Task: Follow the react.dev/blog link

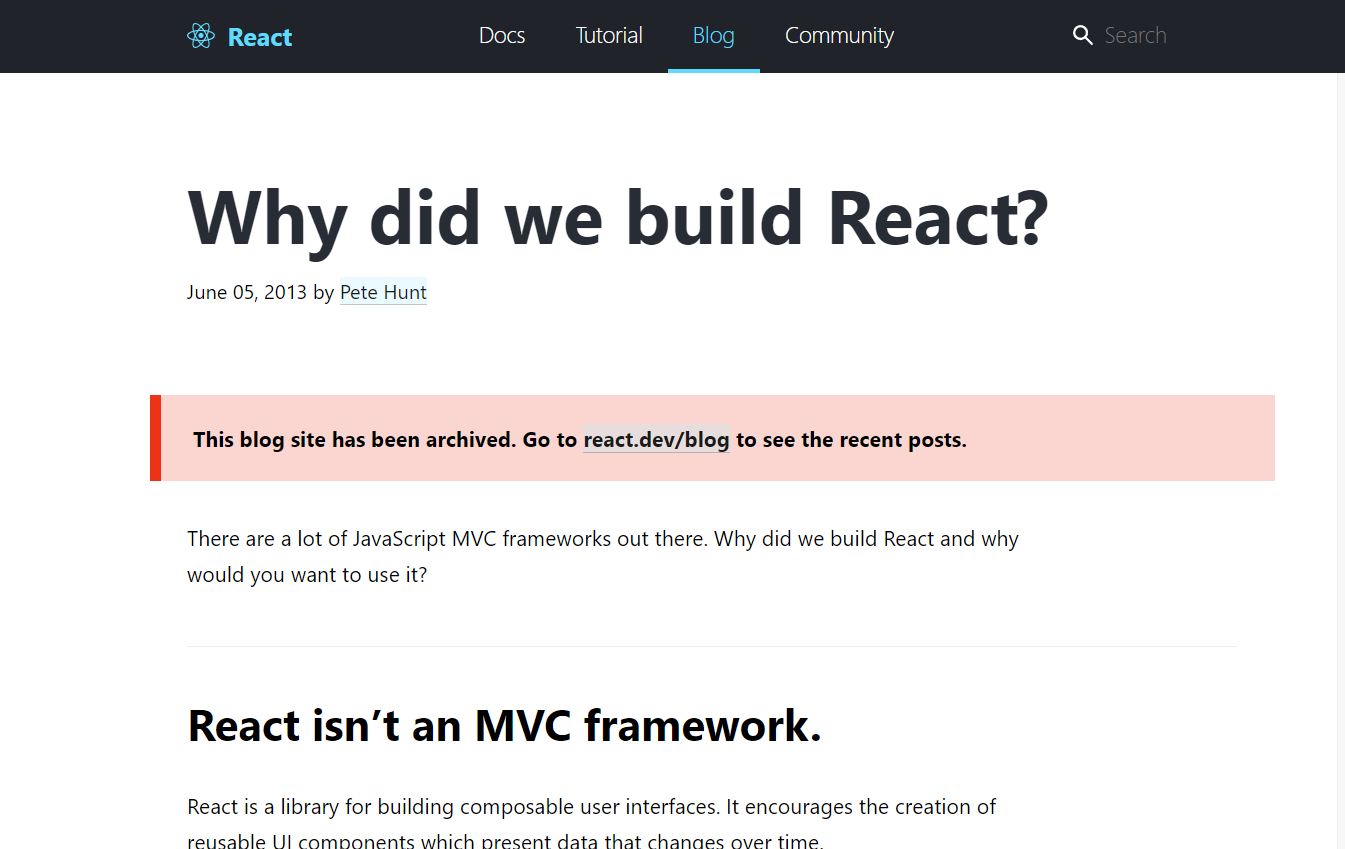Action: pos(656,440)
